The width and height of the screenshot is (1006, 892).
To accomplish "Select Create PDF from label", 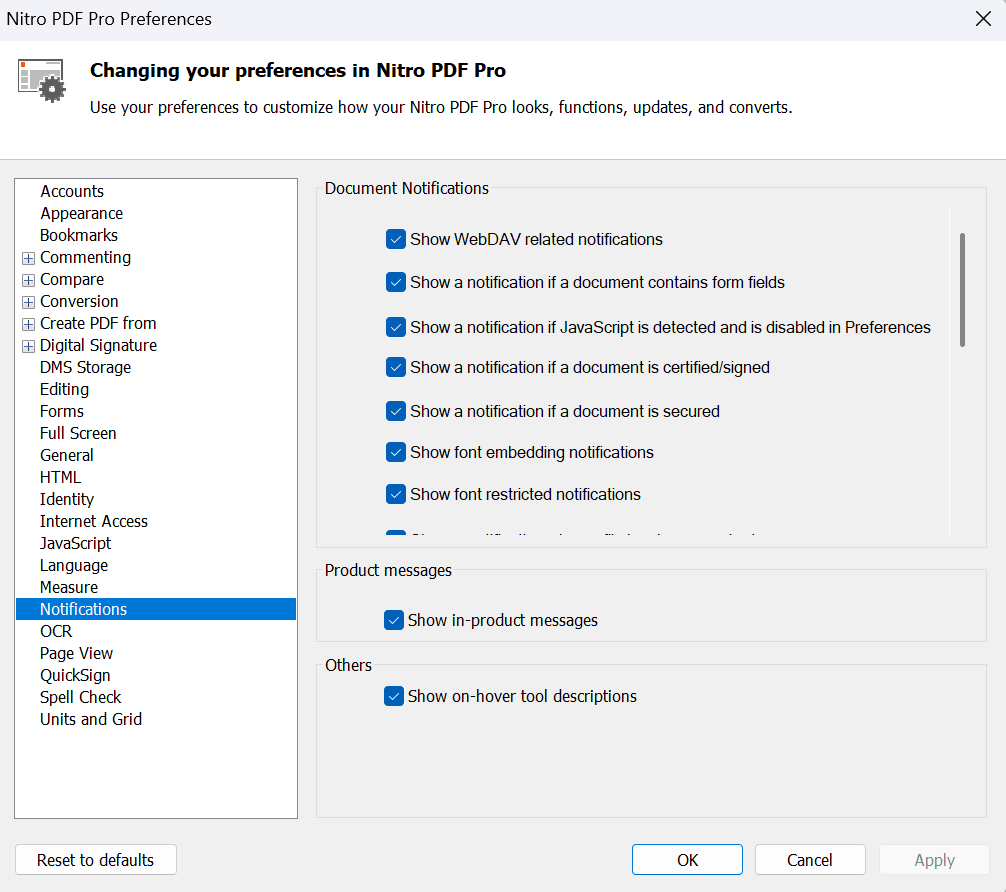I will [x=98, y=323].
